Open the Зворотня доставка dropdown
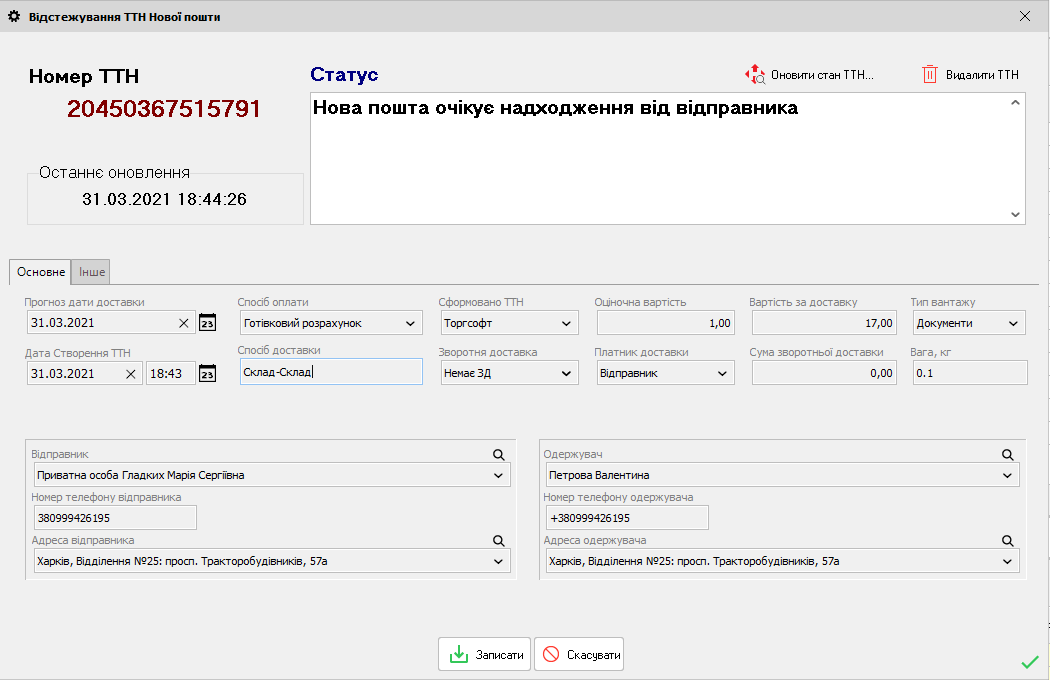The height and width of the screenshot is (680, 1050). (x=568, y=371)
